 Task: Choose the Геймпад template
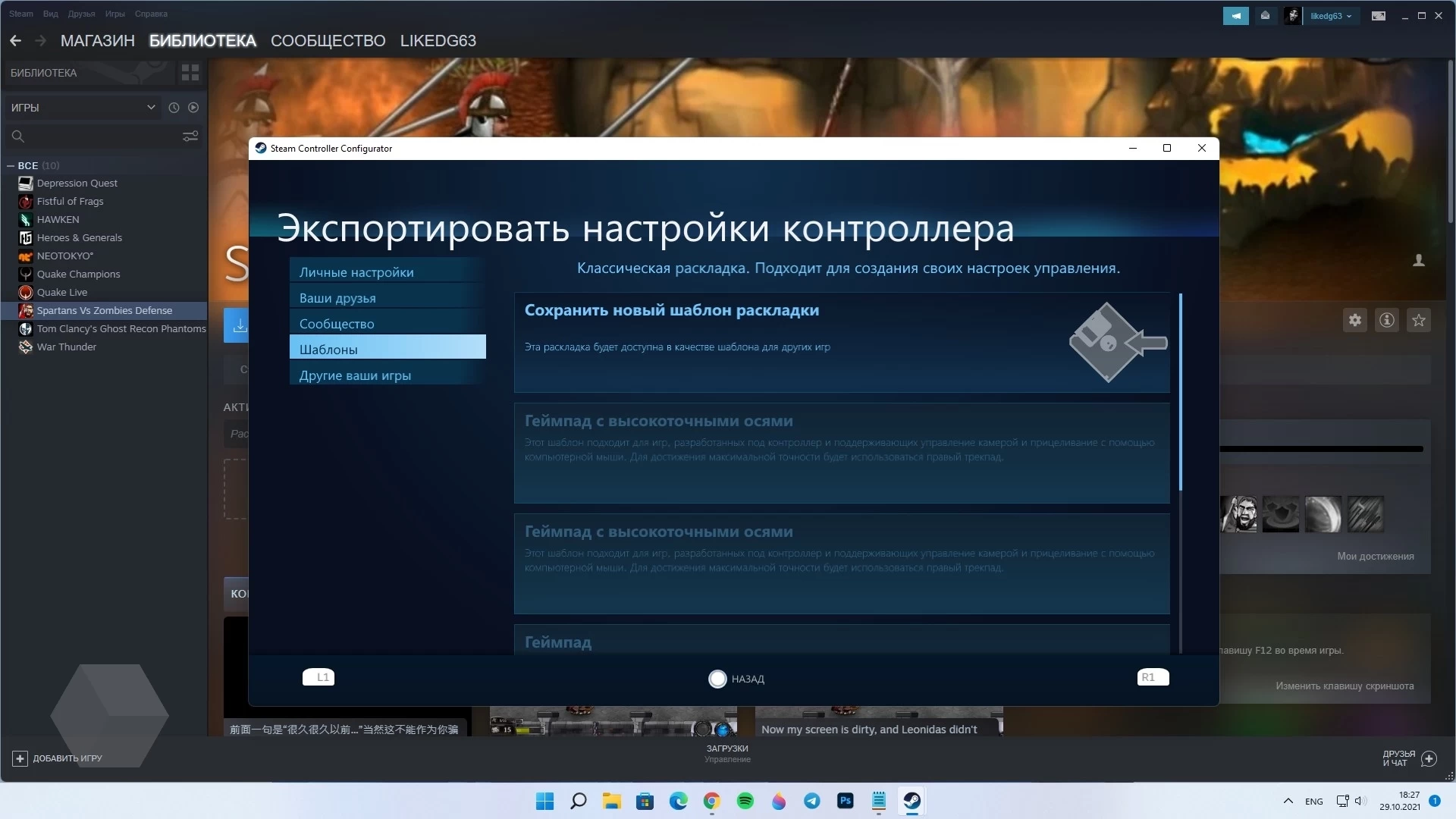click(842, 640)
